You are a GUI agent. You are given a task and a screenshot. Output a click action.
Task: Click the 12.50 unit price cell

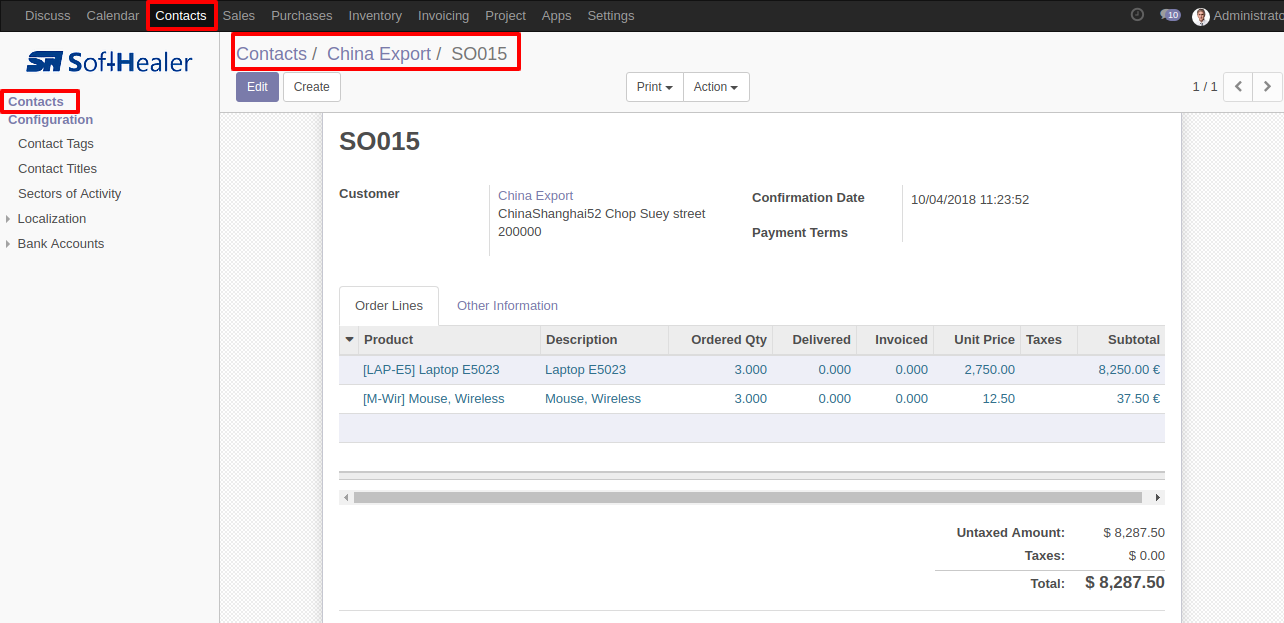(x=999, y=399)
